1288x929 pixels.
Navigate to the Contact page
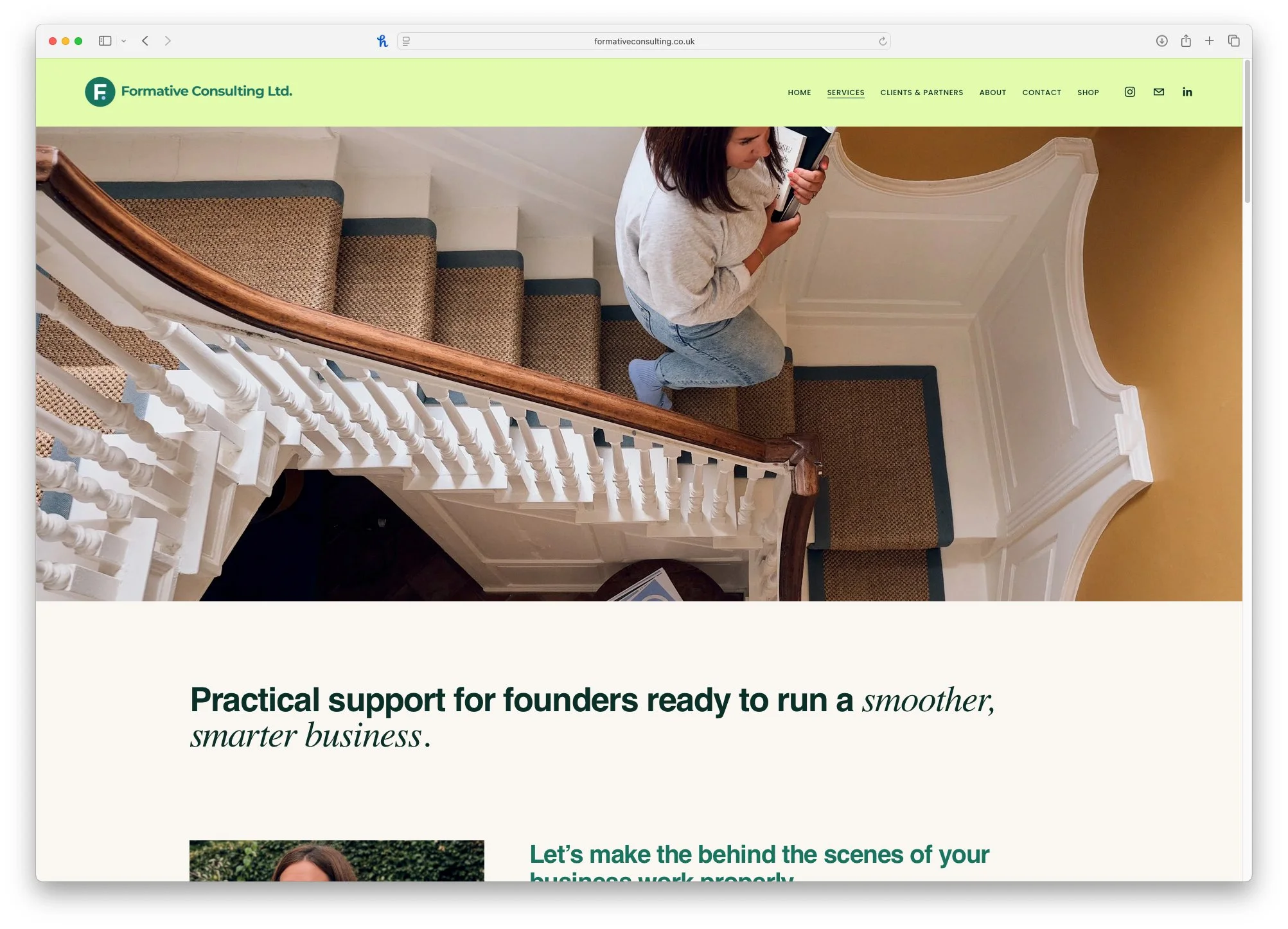click(x=1041, y=93)
